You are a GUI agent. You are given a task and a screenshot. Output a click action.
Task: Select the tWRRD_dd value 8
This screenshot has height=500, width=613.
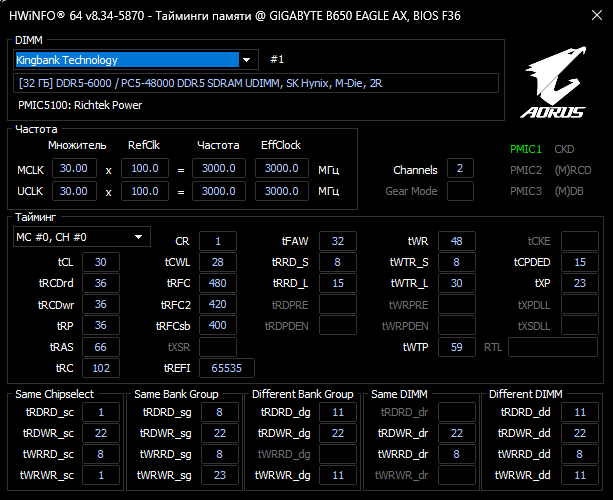click(580, 454)
